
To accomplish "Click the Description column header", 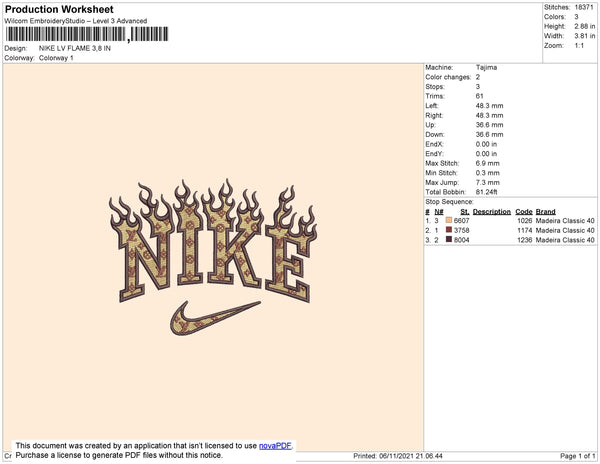I will 492,212.
